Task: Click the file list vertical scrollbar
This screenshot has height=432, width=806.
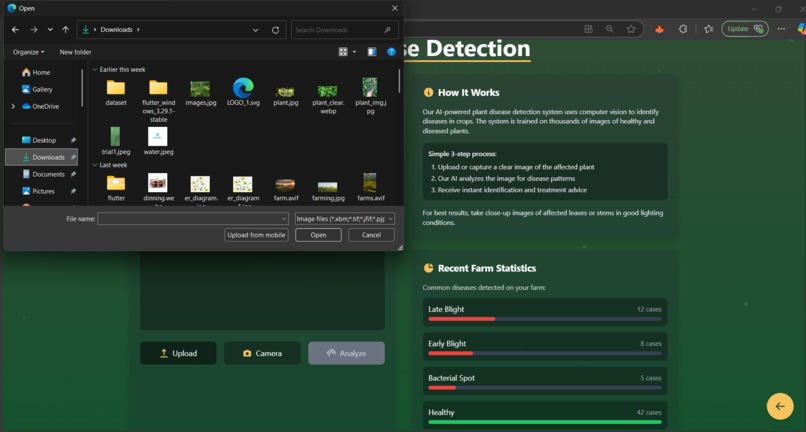Action: tap(399, 80)
